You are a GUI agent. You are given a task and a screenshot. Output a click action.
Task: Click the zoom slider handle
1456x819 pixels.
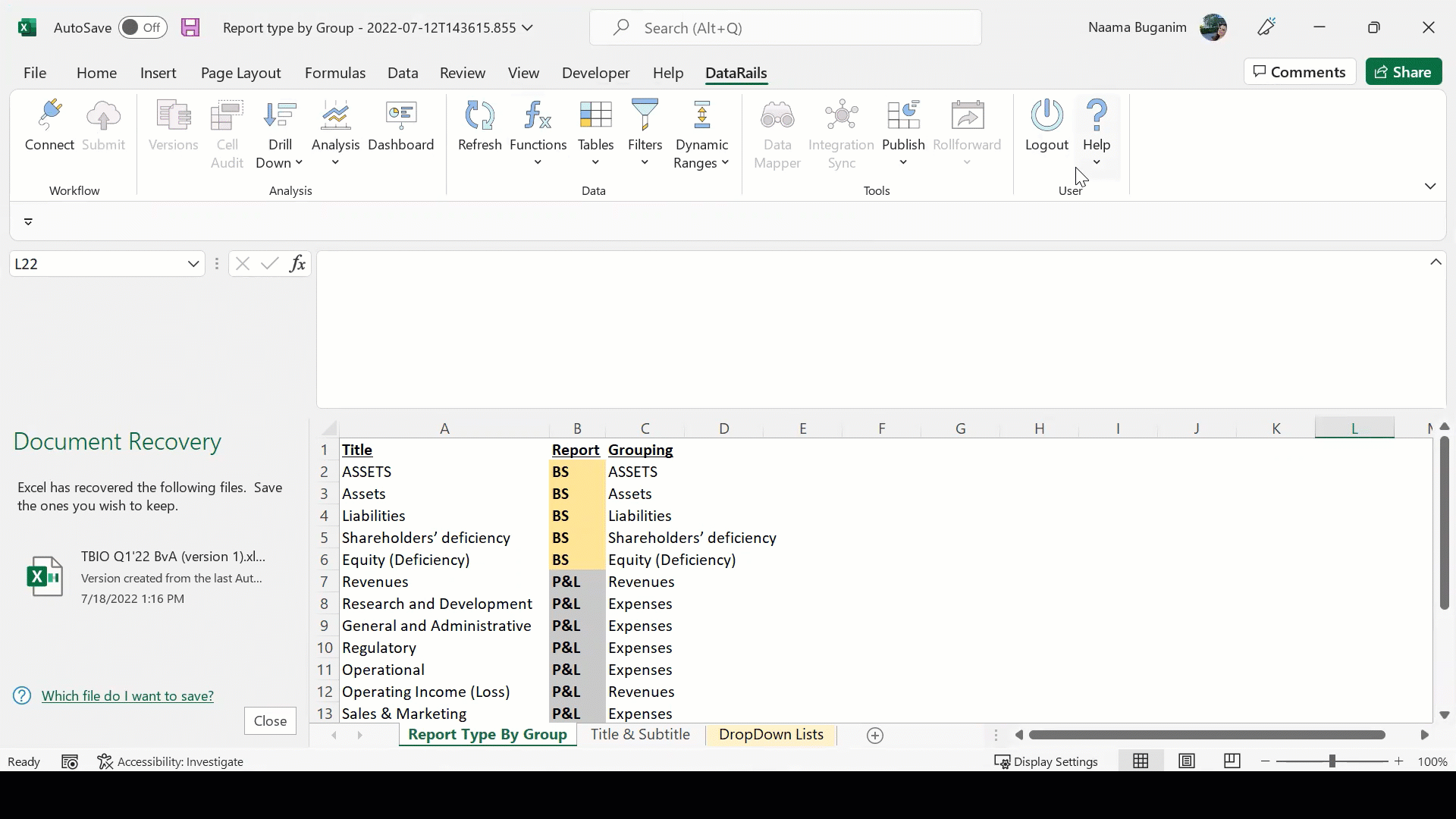1332,761
